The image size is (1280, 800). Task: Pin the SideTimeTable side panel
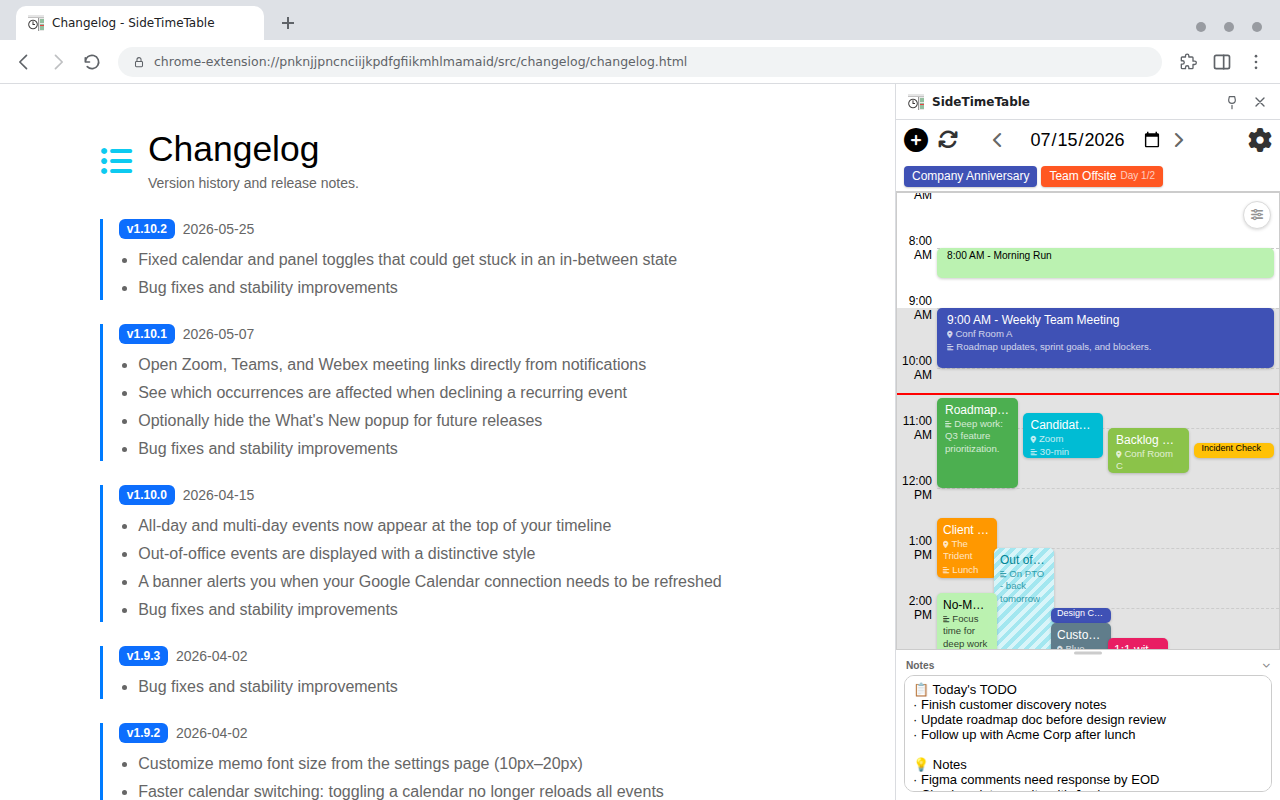(1232, 102)
